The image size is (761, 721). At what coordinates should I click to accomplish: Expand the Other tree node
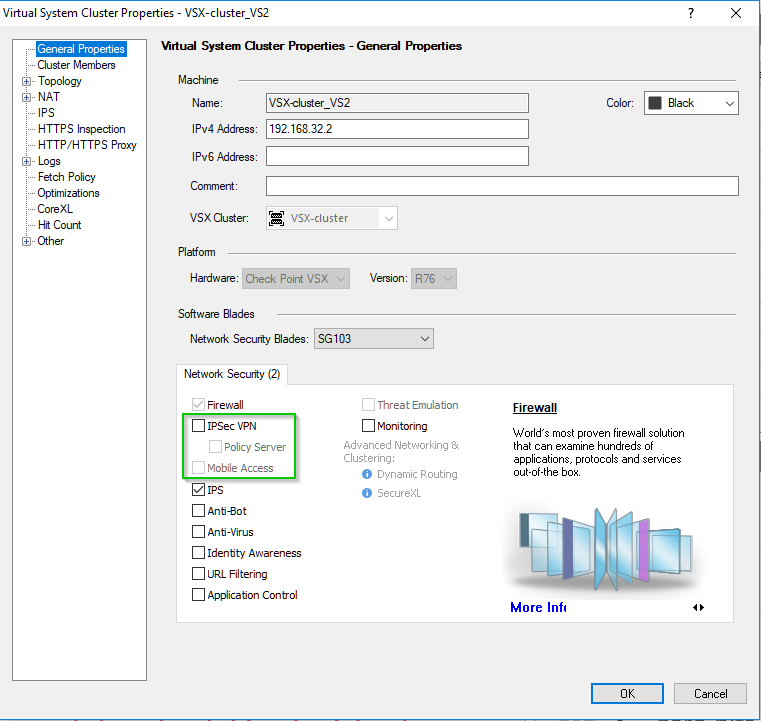[x=27, y=242]
